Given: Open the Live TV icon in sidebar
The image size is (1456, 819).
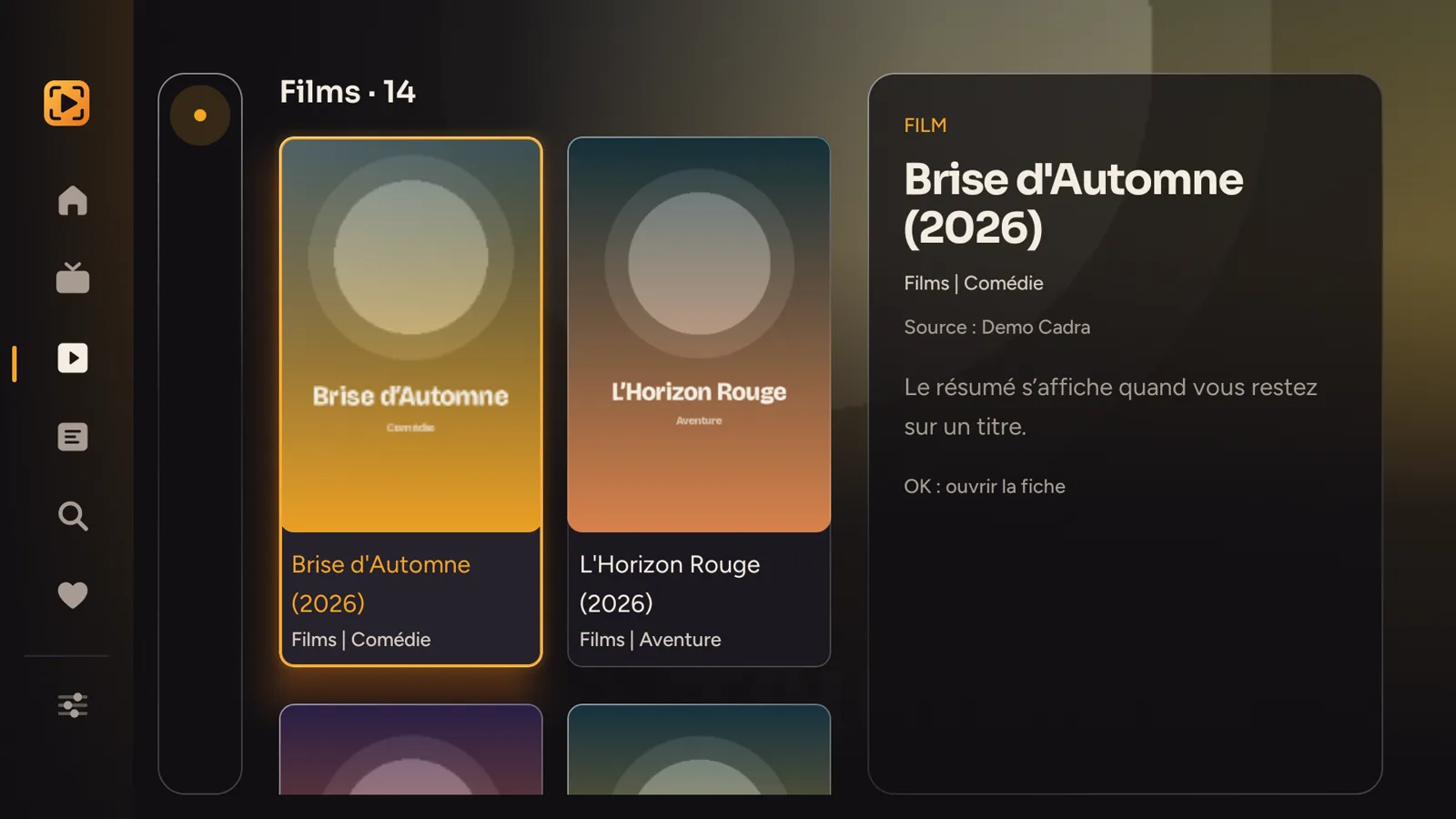Looking at the screenshot, I should click(73, 278).
